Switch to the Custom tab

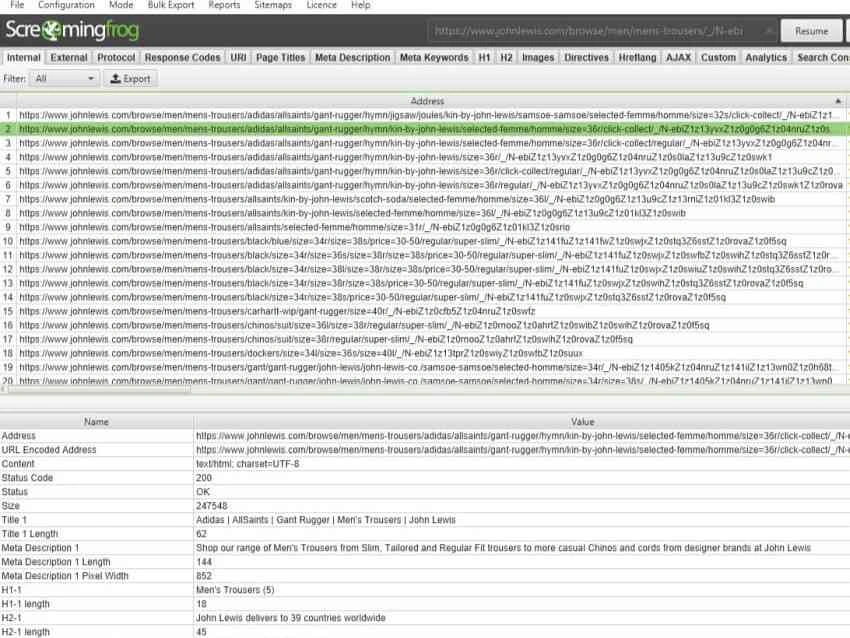(x=718, y=57)
